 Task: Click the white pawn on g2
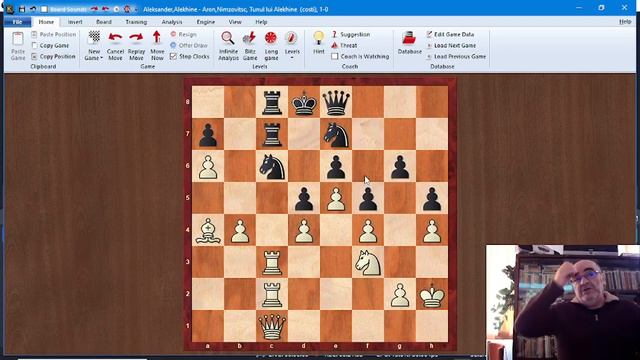[x=400, y=294]
